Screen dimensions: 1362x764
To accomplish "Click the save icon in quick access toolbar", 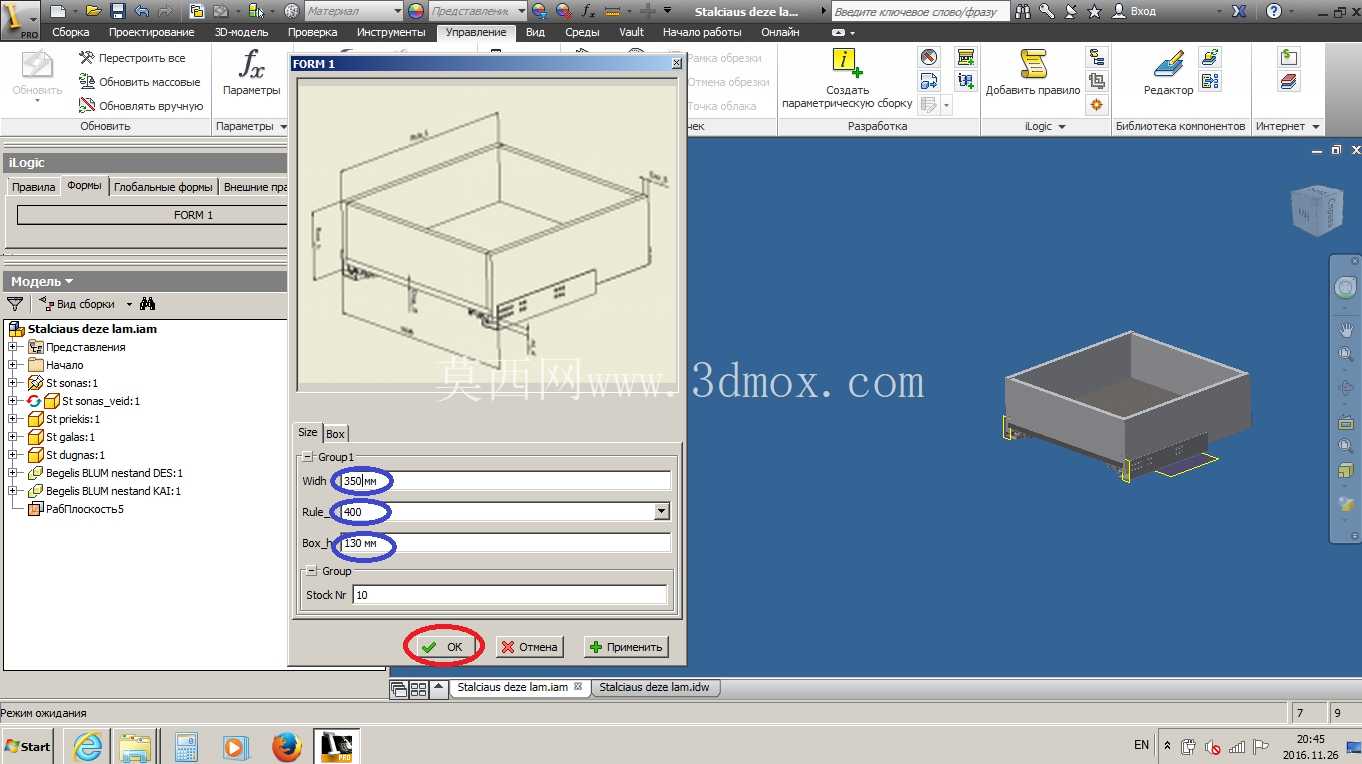I will coord(117,11).
